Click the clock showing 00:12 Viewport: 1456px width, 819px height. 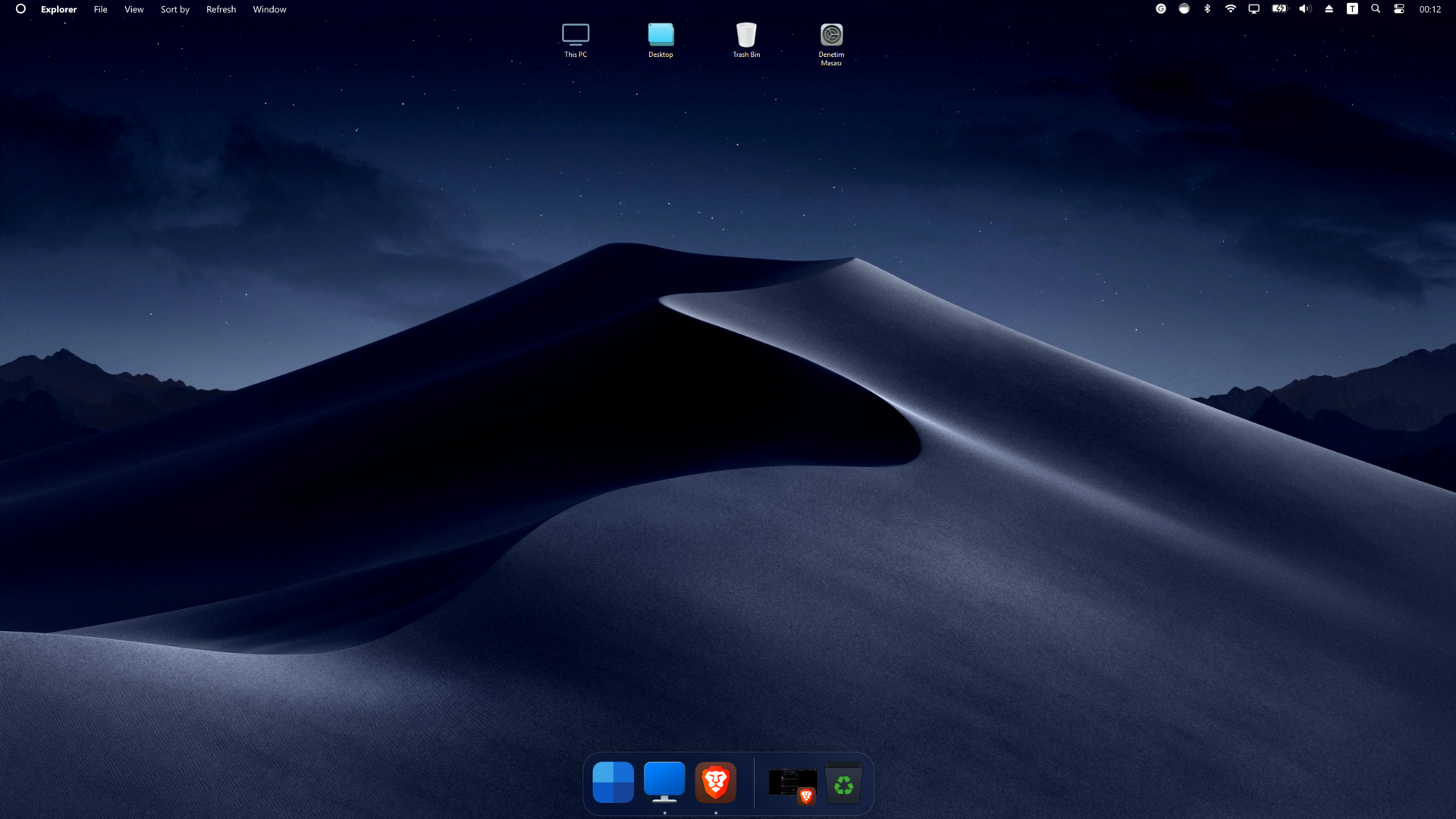point(1429,9)
